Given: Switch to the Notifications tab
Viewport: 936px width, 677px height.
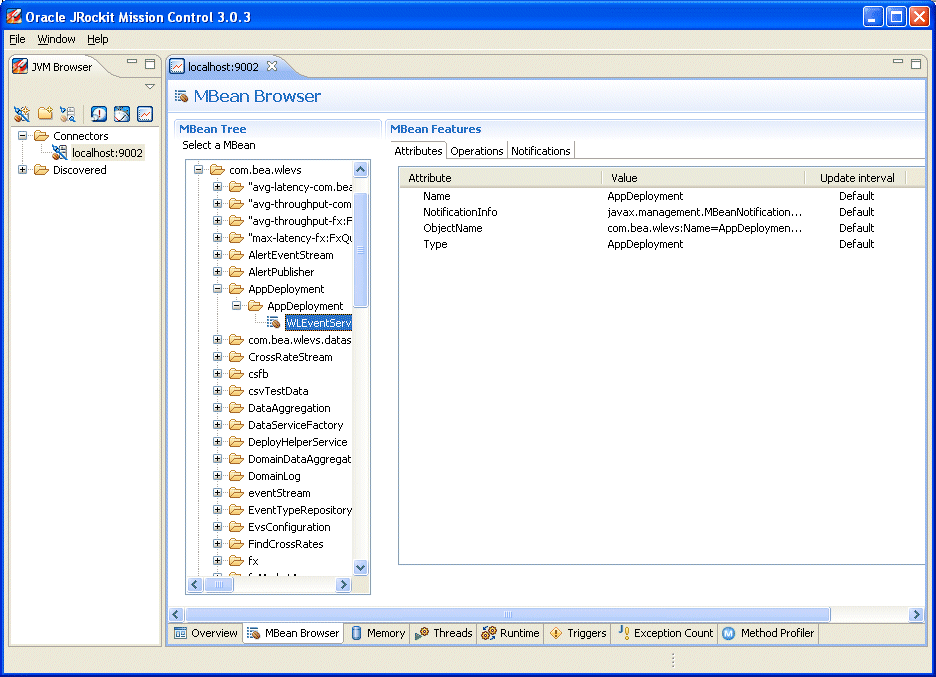Looking at the screenshot, I should click(x=540, y=151).
